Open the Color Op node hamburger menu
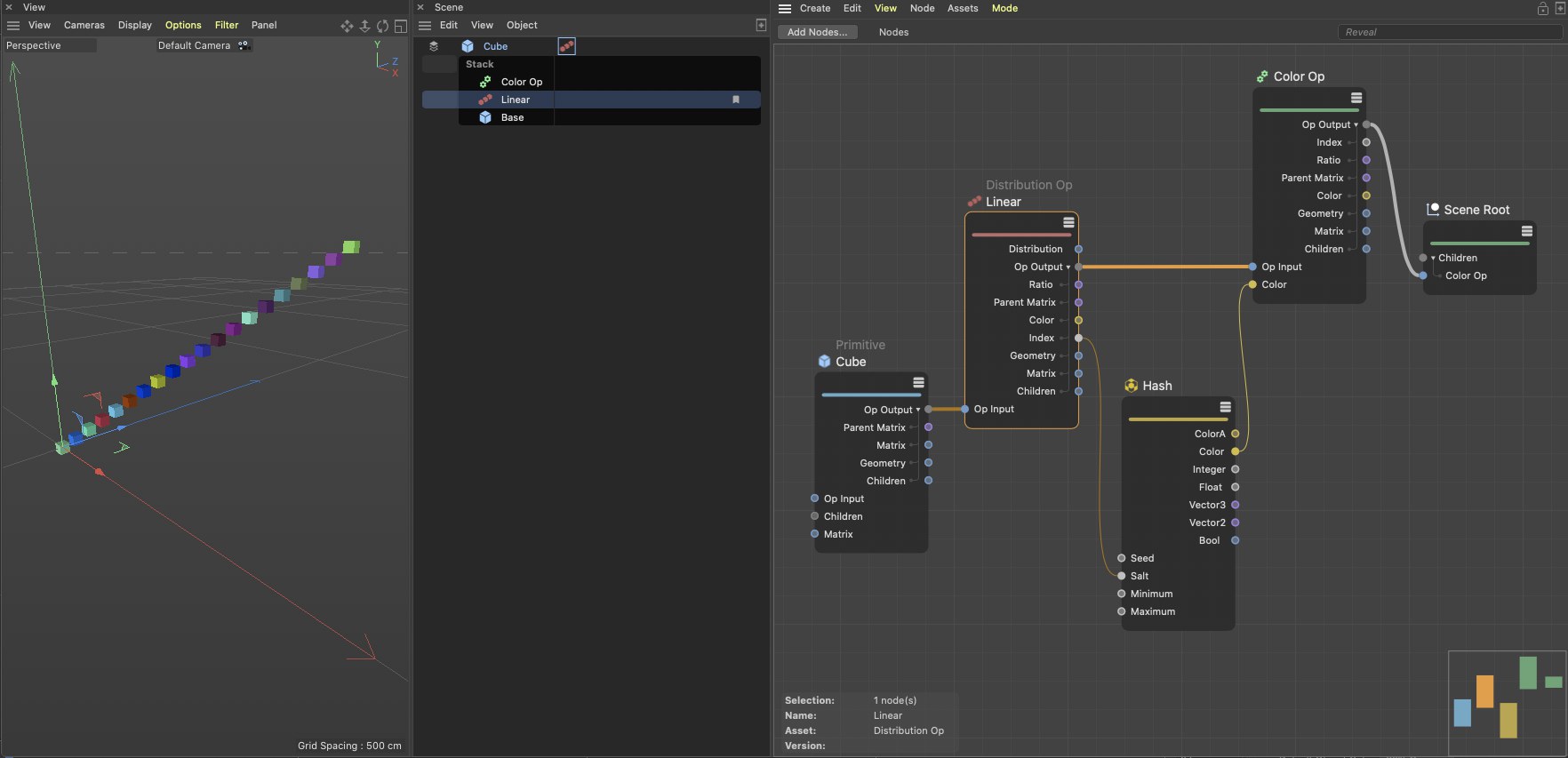This screenshot has height=758, width=1568. click(1356, 98)
